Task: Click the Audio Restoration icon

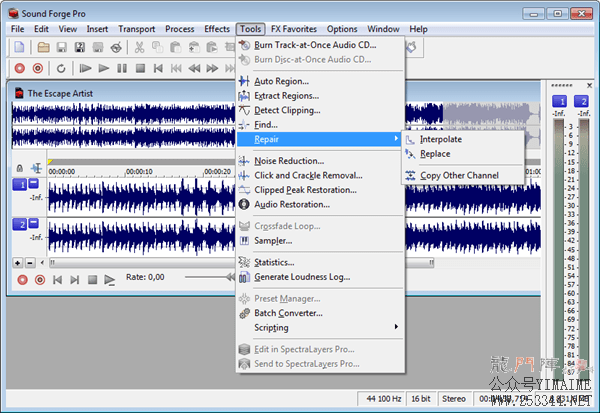Action: point(244,204)
